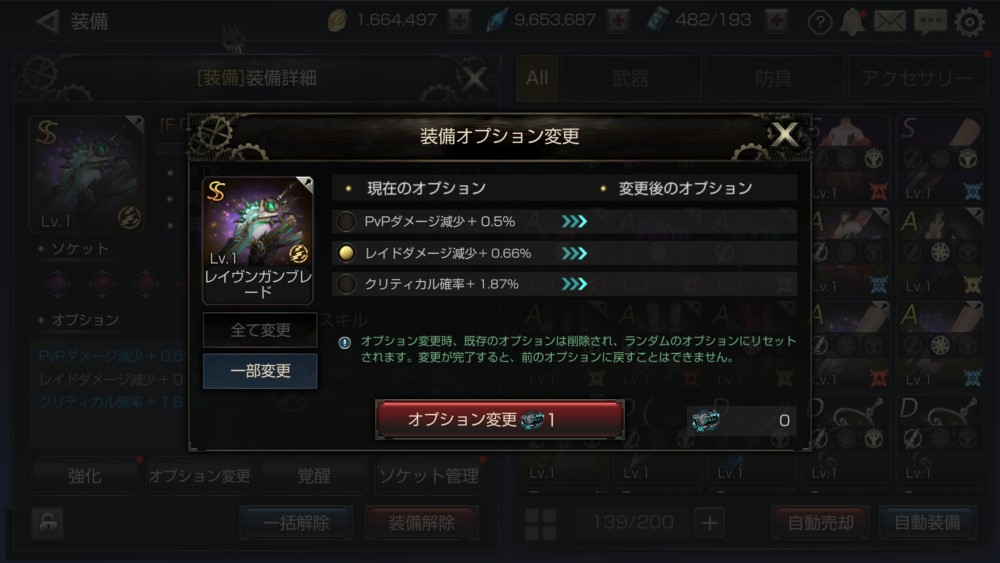The height and width of the screenshot is (563, 1000).
Task: Switch to the 一部変更 mode
Action: [260, 370]
